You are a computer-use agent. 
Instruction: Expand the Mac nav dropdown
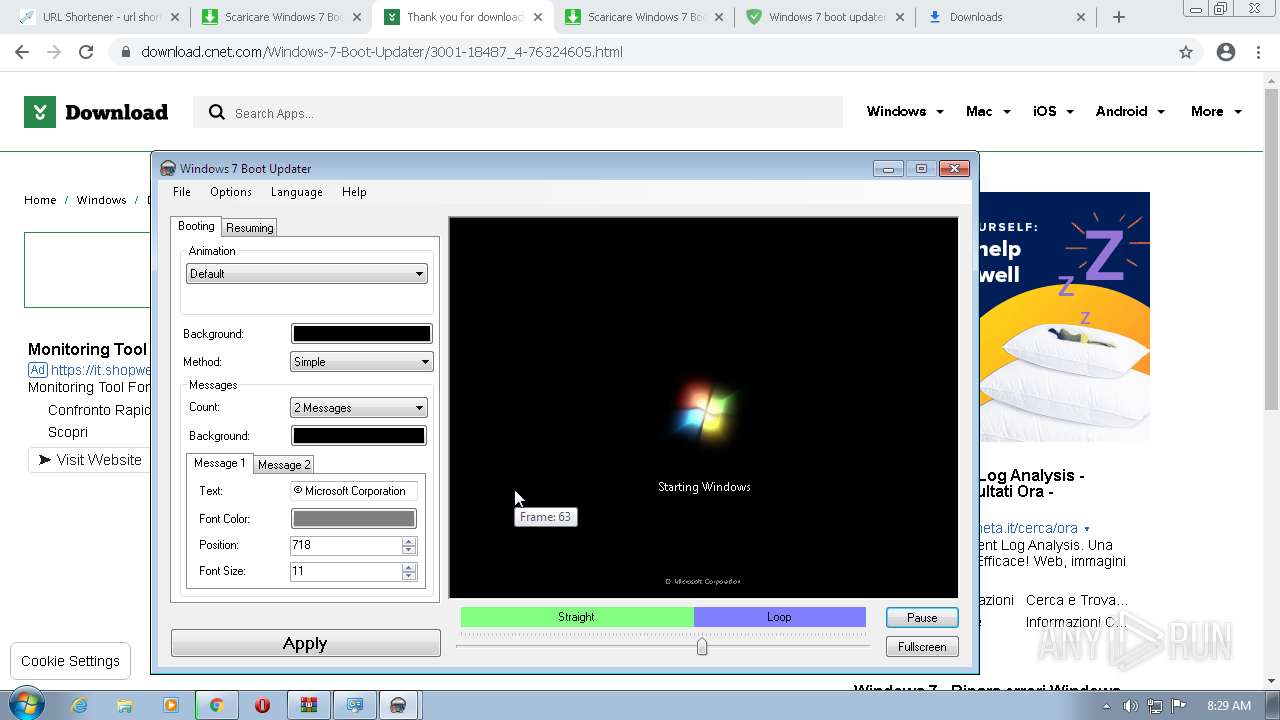988,112
